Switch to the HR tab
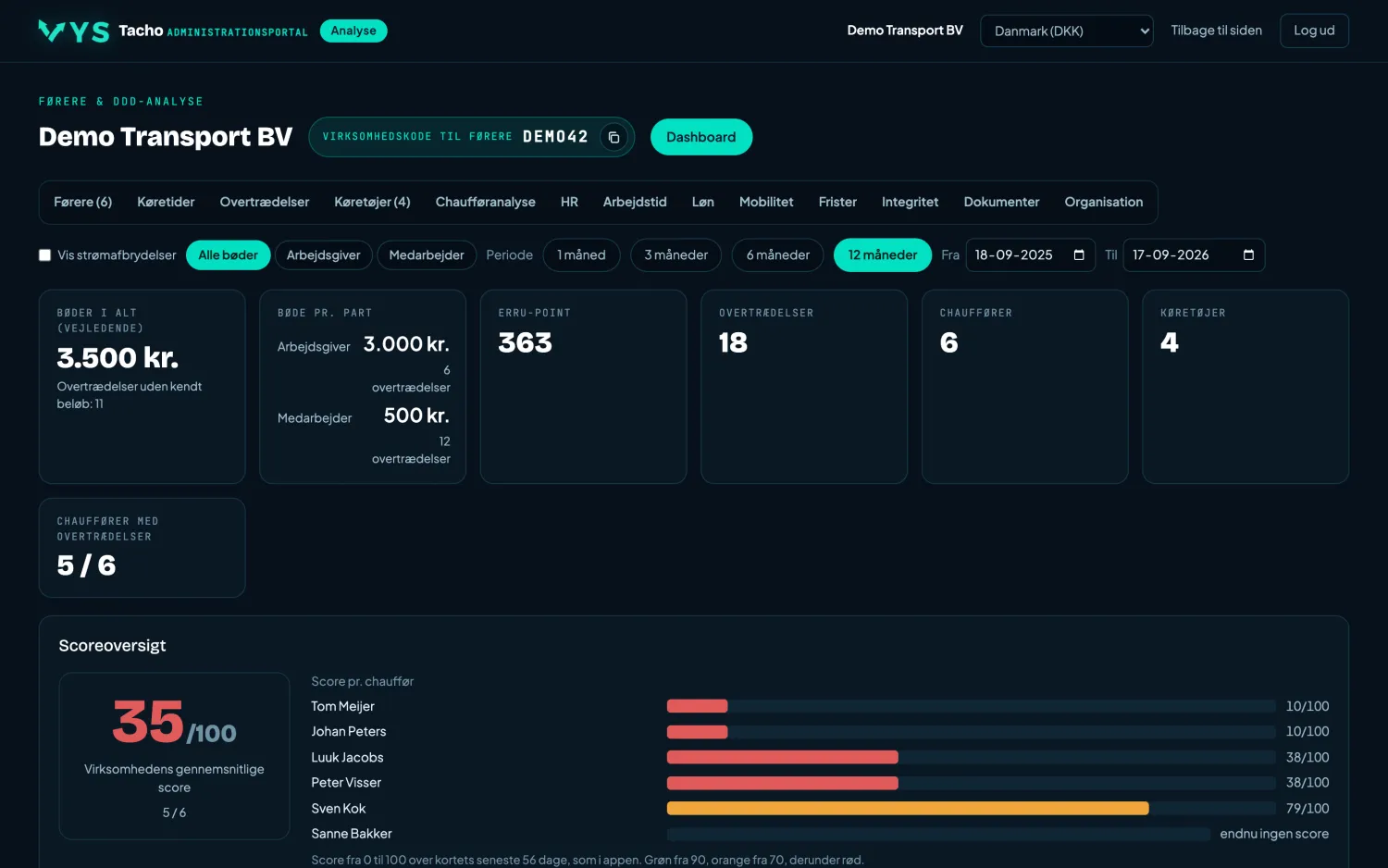 (x=569, y=202)
